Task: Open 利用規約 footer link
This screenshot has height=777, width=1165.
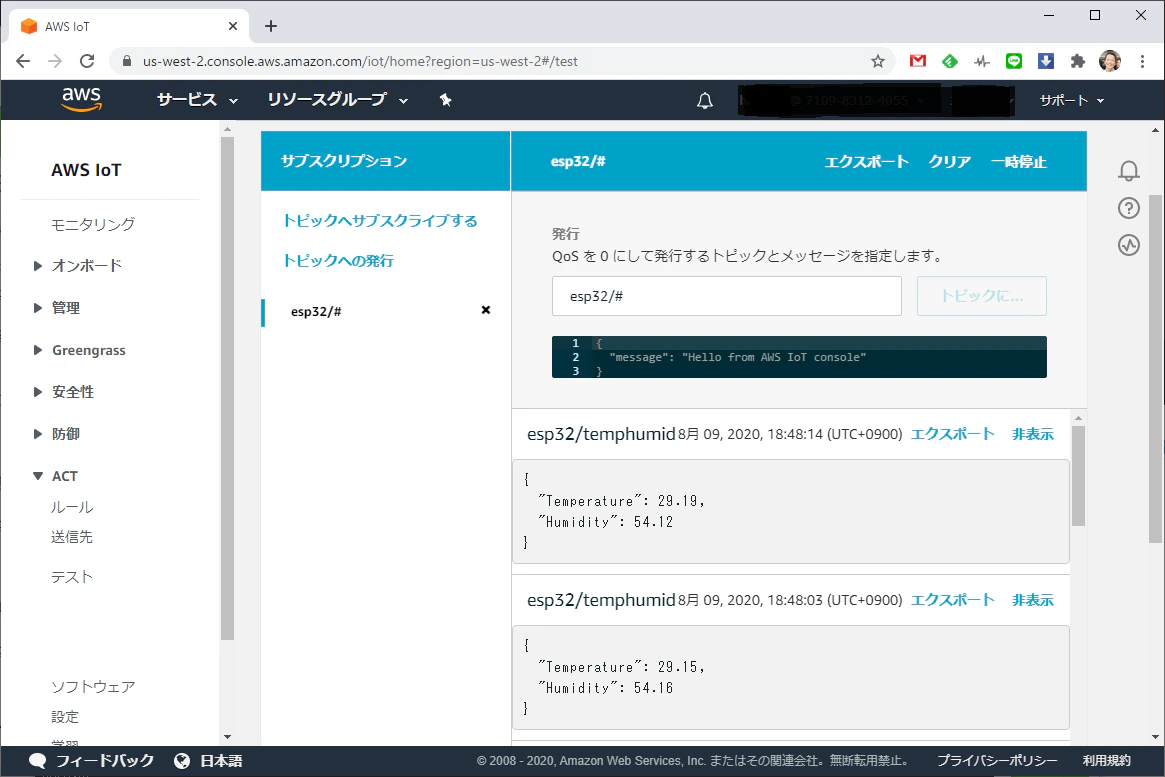Action: (1106, 761)
